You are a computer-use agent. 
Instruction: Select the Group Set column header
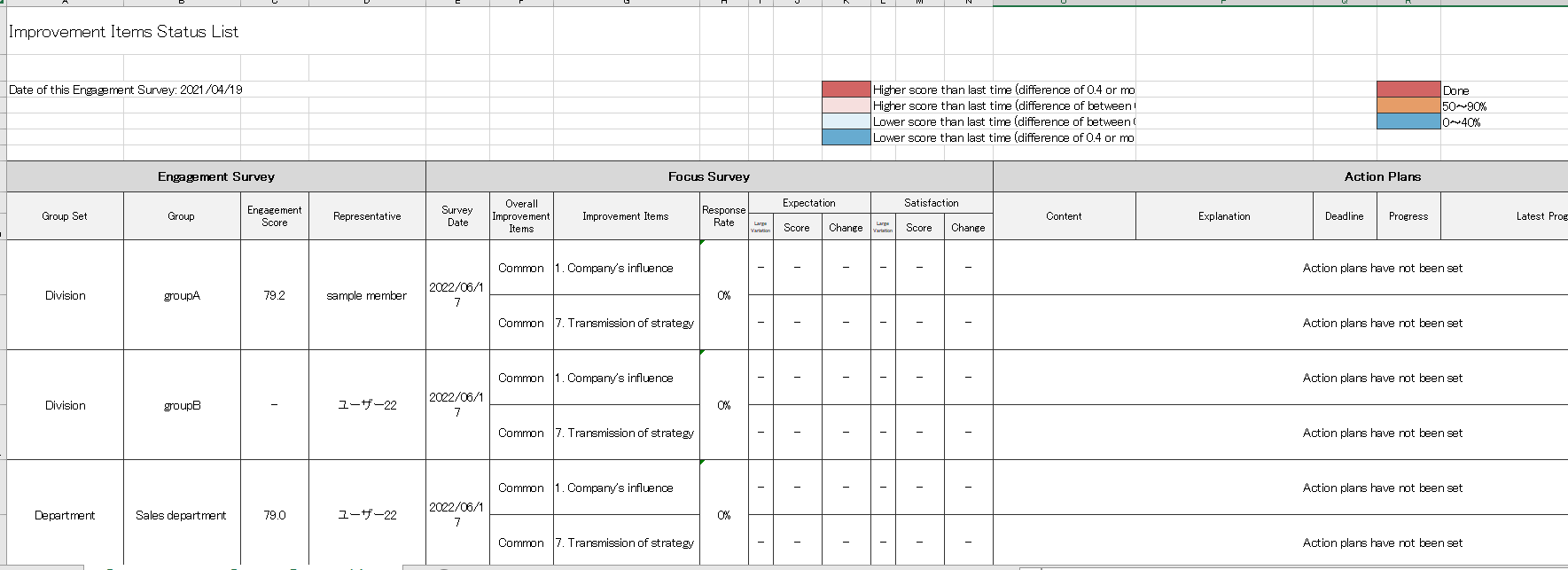(x=65, y=216)
